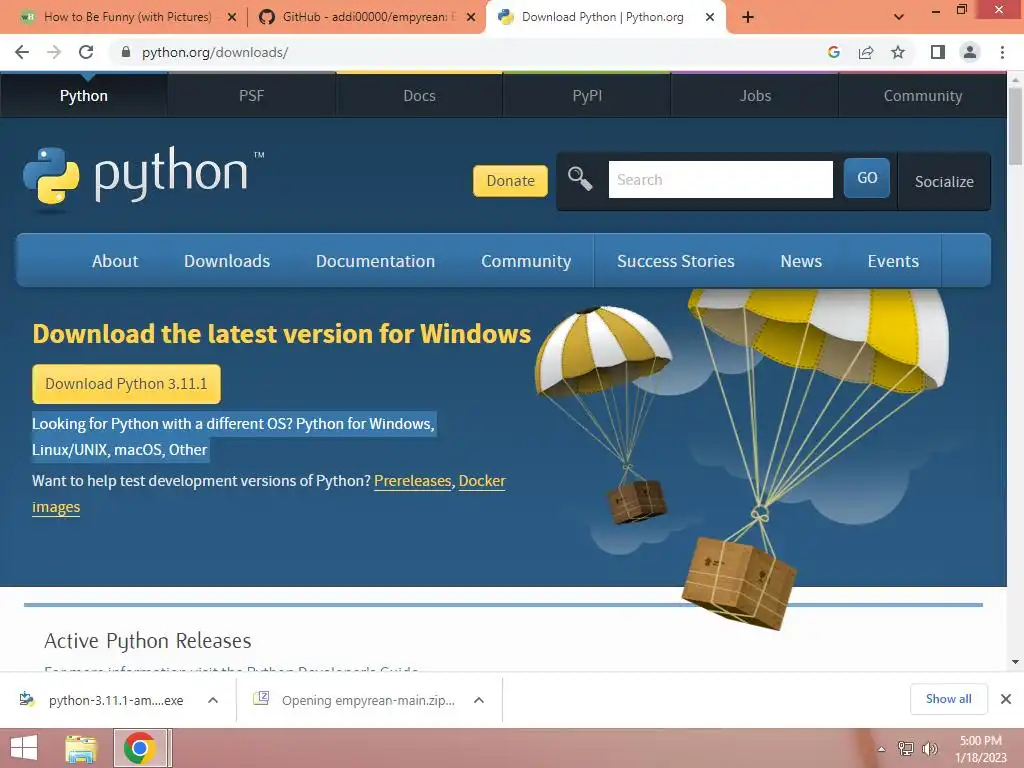
Task: Open the Events menu
Action: tap(893, 261)
